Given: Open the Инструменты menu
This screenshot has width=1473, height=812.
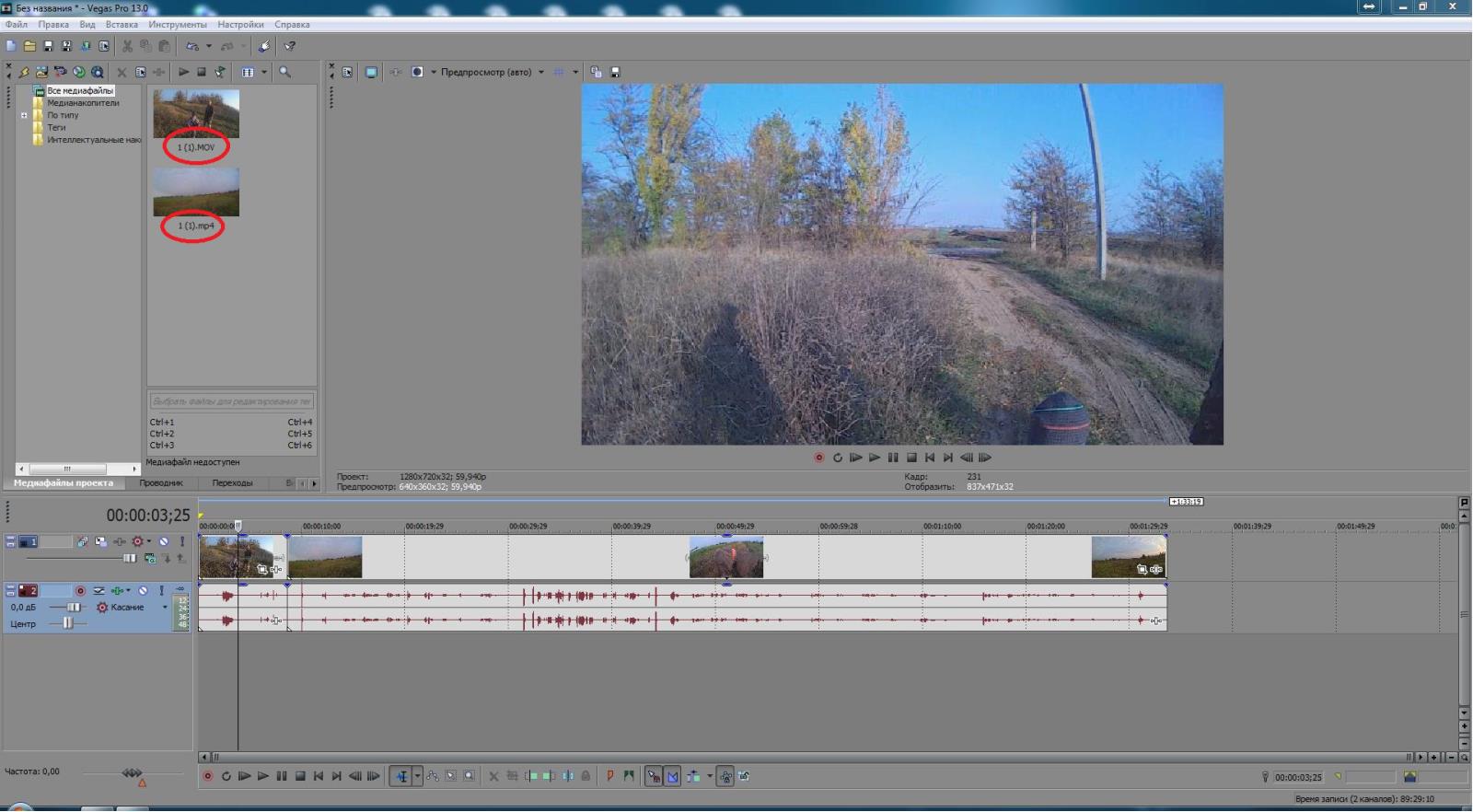Looking at the screenshot, I should point(177,25).
